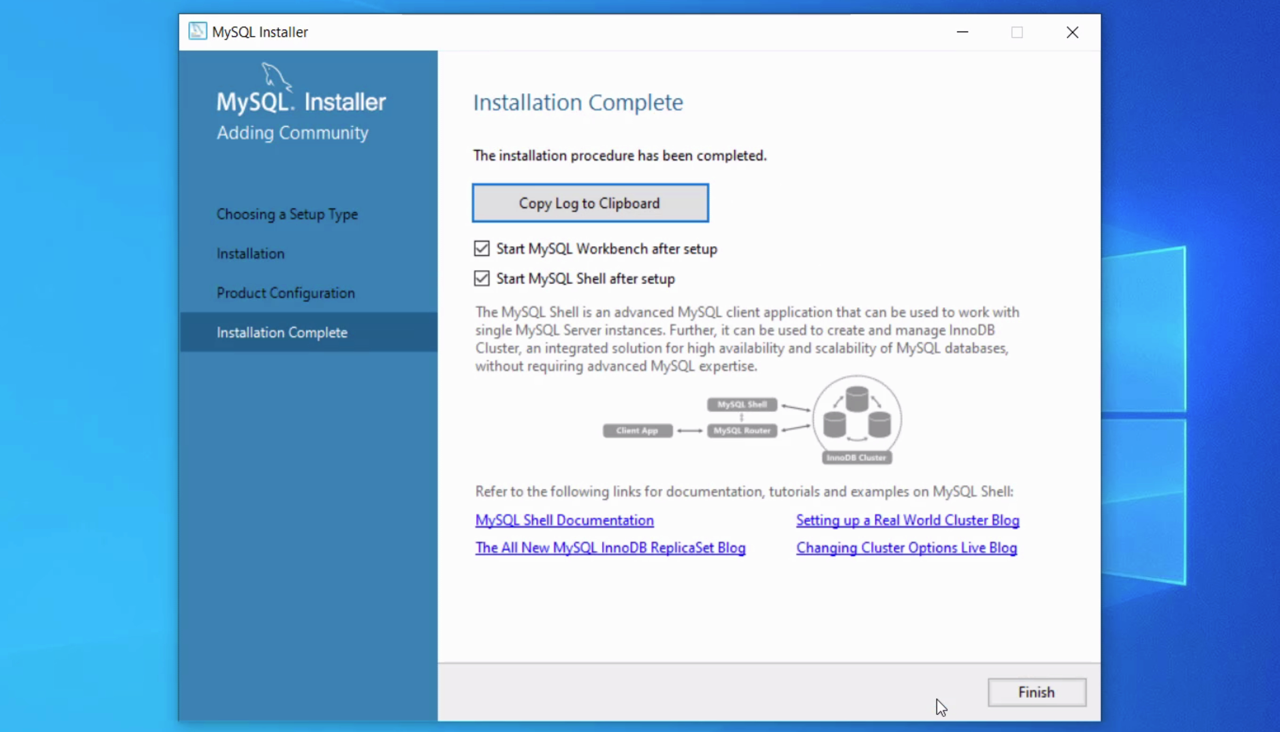
Task: Minimize the MySQL Installer window
Action: [962, 32]
